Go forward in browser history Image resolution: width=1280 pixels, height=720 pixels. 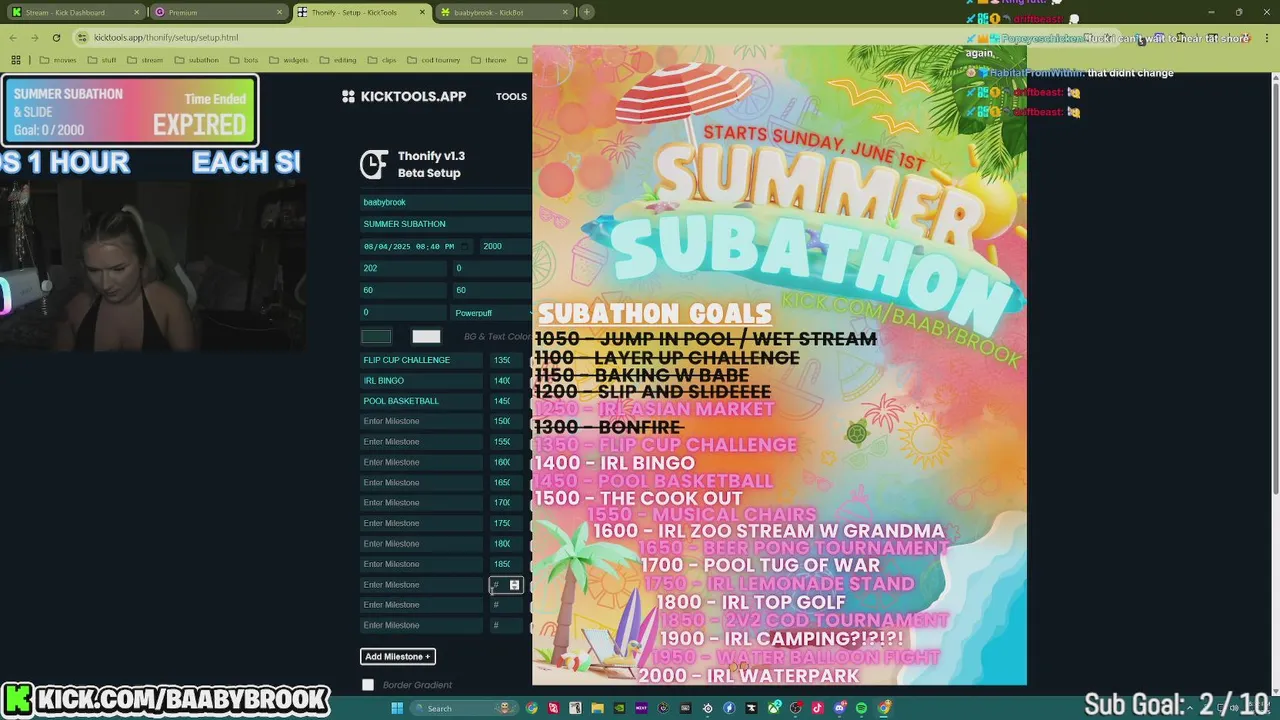coord(34,37)
